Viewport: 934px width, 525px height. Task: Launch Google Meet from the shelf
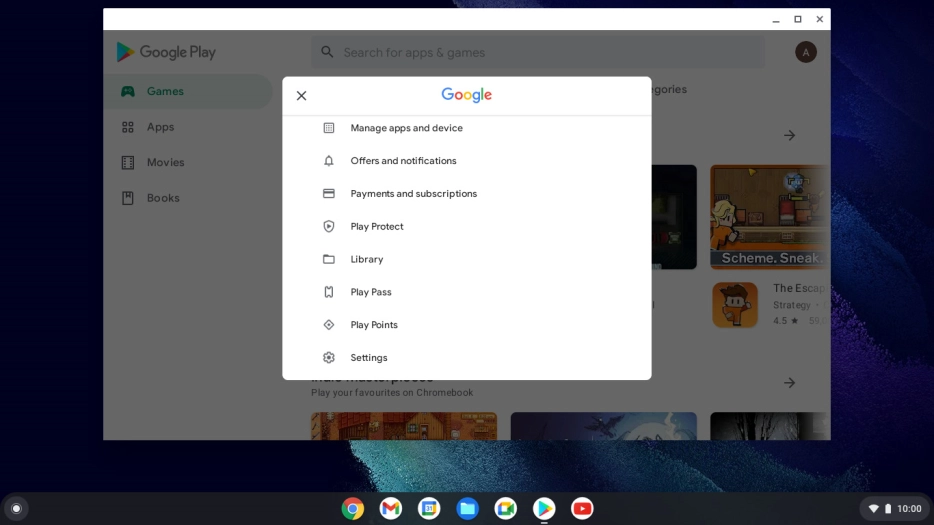point(506,509)
